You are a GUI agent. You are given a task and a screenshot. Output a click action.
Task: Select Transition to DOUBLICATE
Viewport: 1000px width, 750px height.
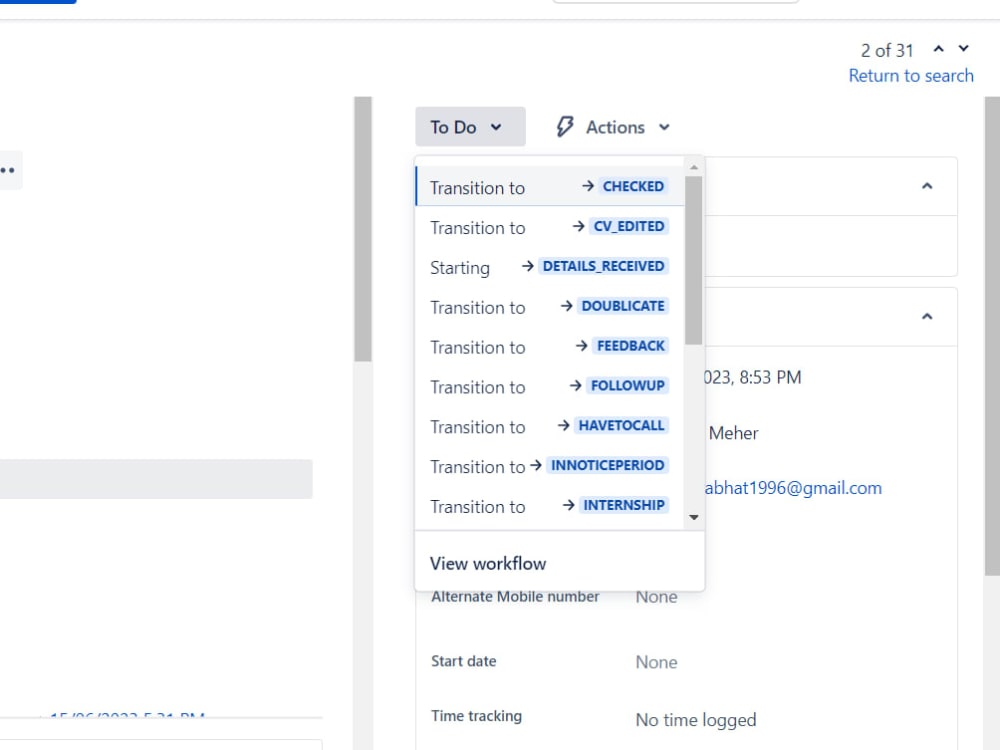[x=549, y=307]
